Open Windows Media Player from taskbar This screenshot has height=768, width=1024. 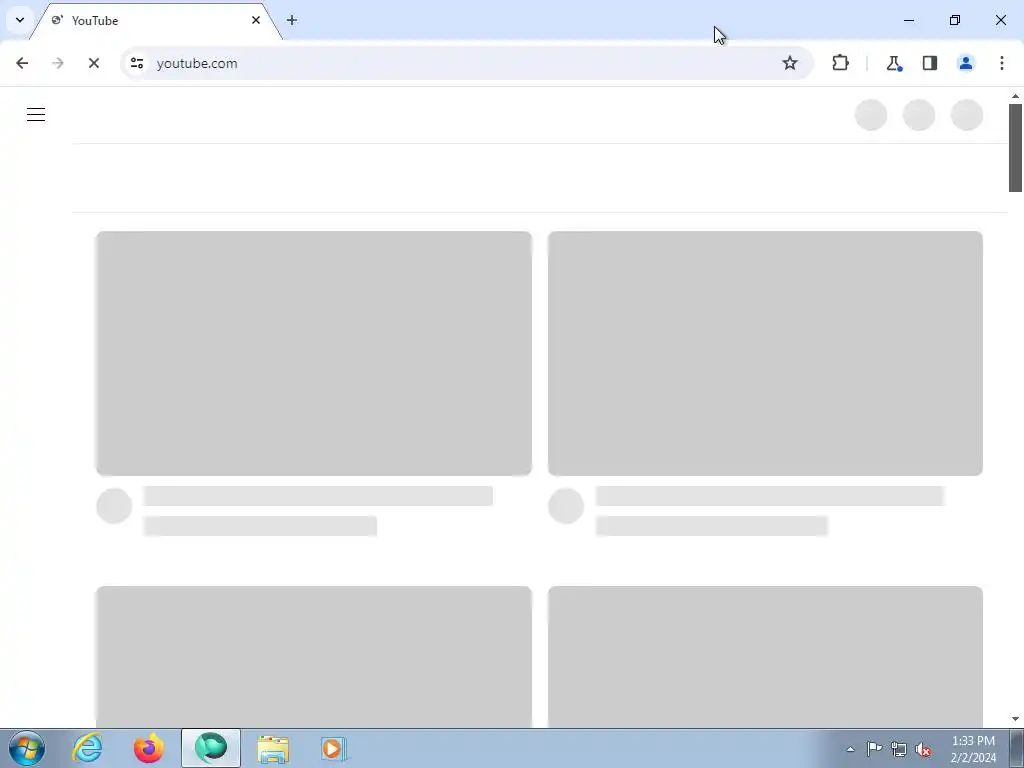333,748
